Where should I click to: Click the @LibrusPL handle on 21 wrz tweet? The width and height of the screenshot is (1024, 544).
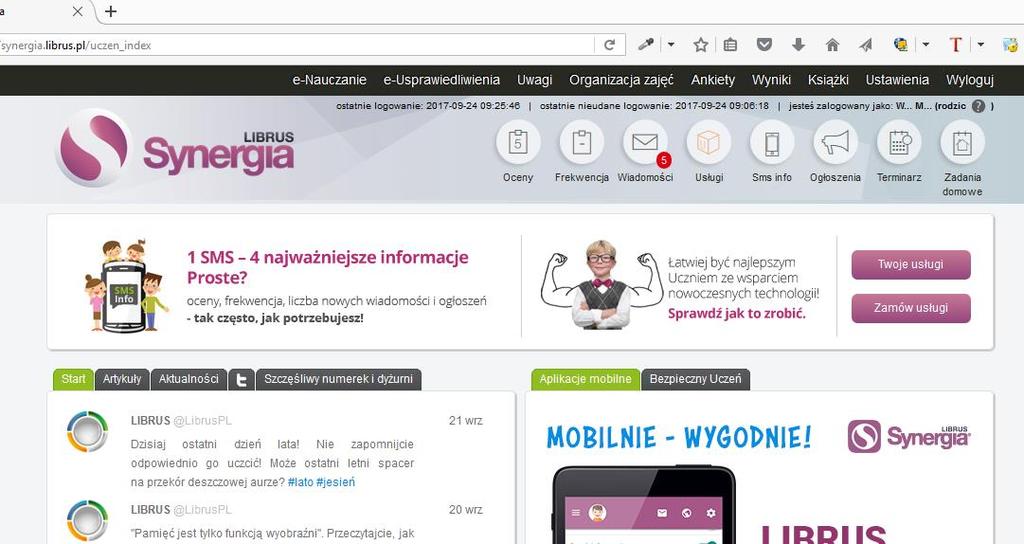tap(202, 421)
